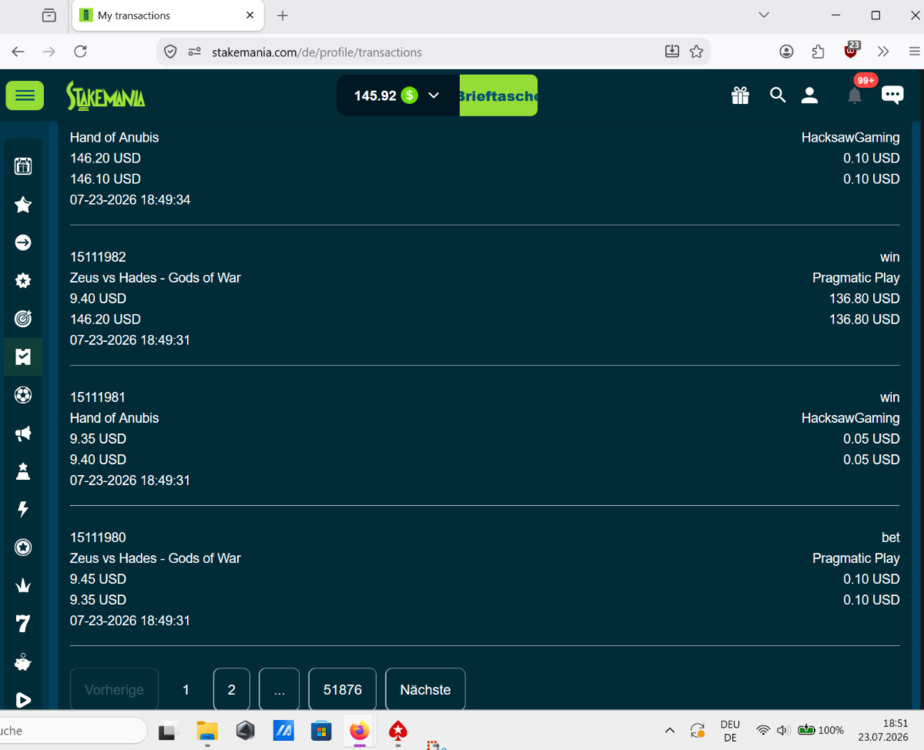Open the green hamburger menu
This screenshot has width=924, height=750.
click(x=25, y=95)
